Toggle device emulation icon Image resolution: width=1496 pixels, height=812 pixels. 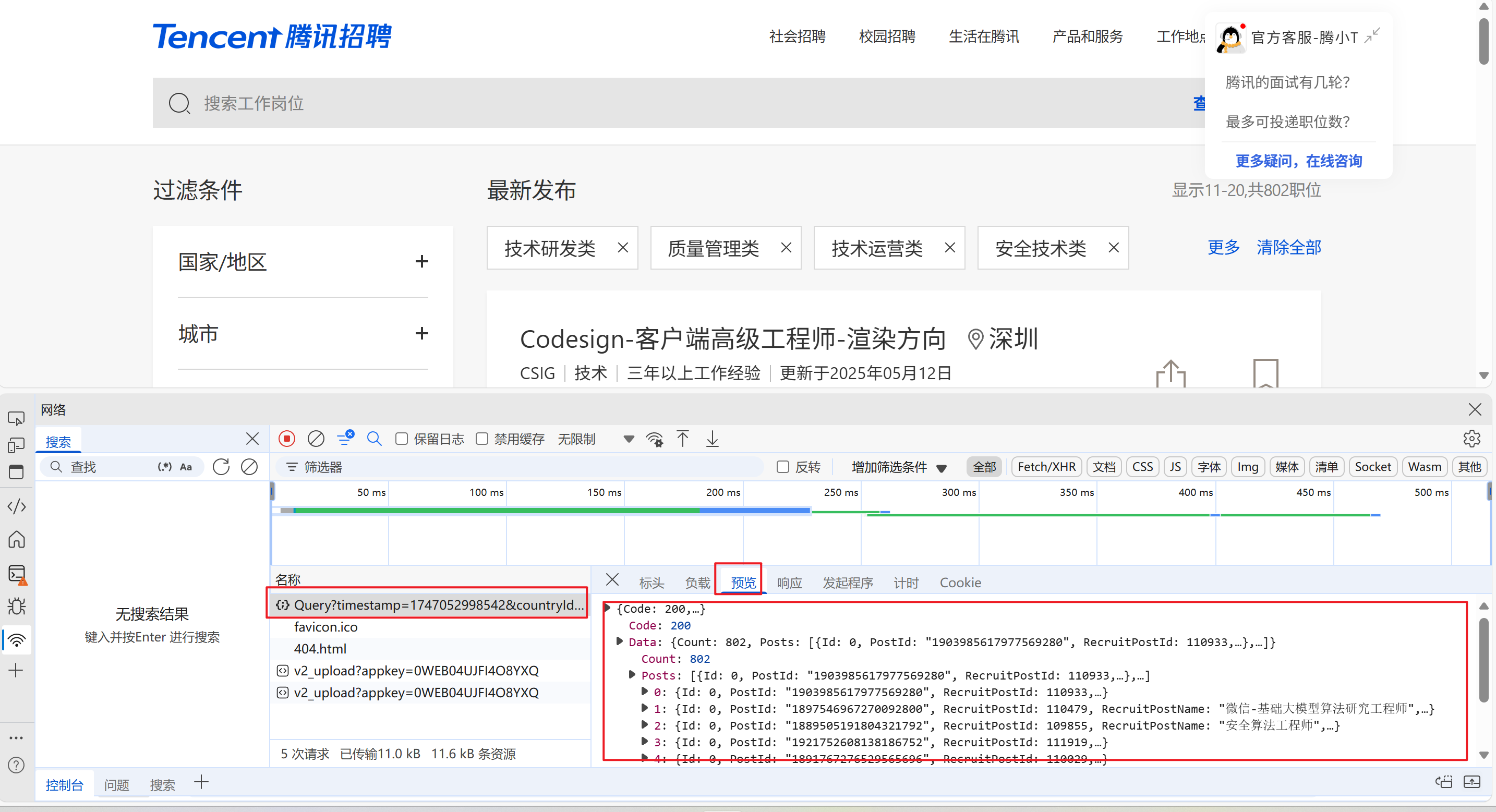tap(16, 445)
